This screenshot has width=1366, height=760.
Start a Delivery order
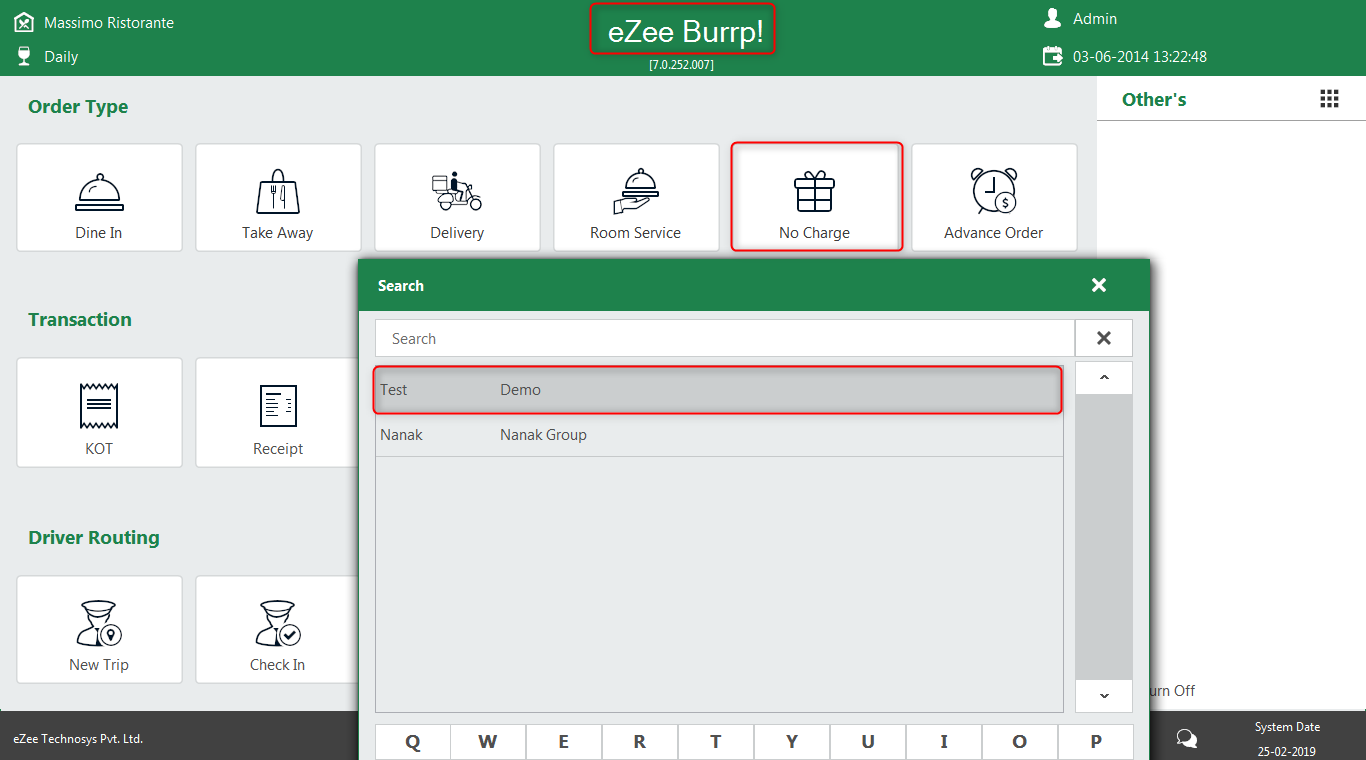coord(457,197)
